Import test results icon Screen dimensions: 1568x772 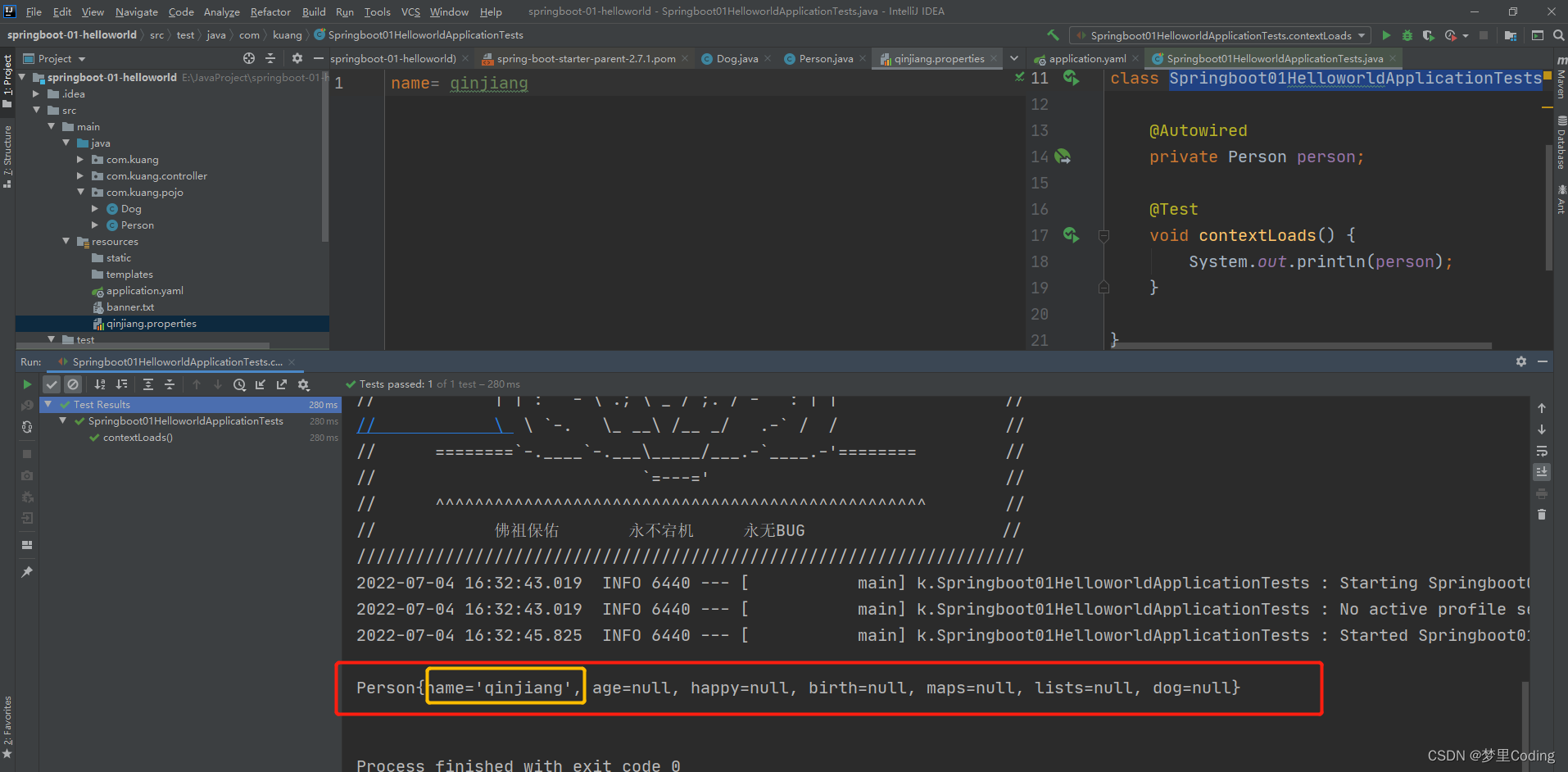pyautogui.click(x=261, y=384)
